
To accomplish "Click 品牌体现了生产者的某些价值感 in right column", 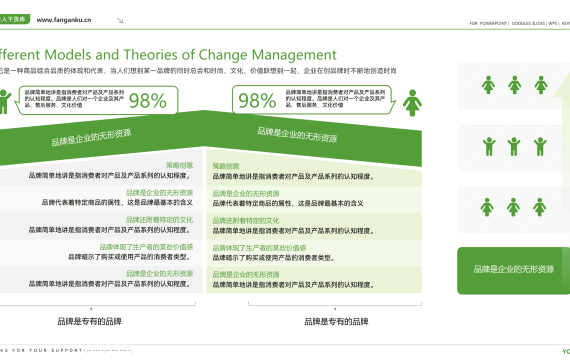I will pyautogui.click(x=259, y=248).
